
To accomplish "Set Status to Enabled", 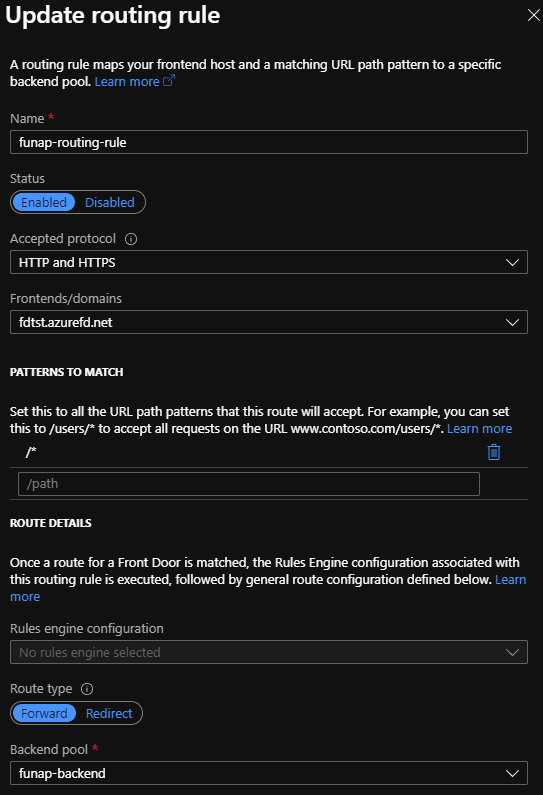I will [44, 202].
